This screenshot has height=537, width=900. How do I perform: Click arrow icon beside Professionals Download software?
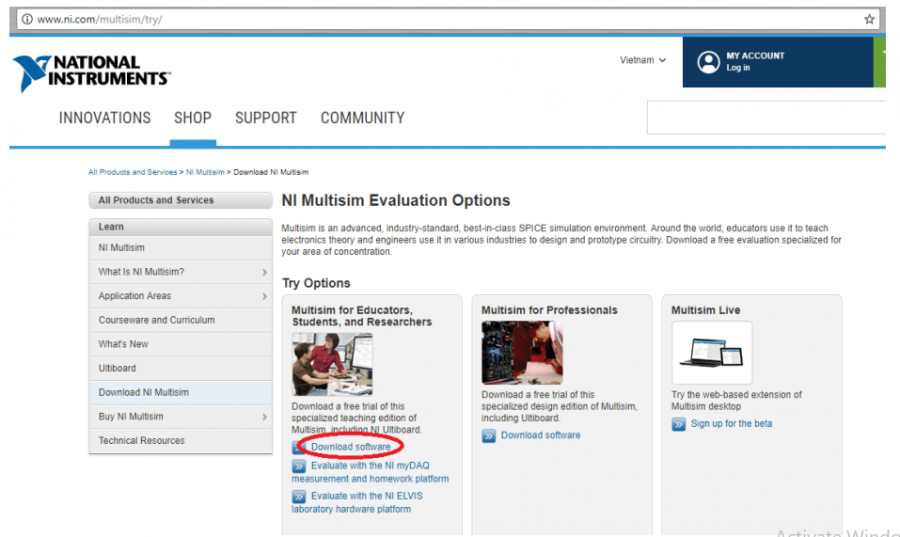(489, 436)
